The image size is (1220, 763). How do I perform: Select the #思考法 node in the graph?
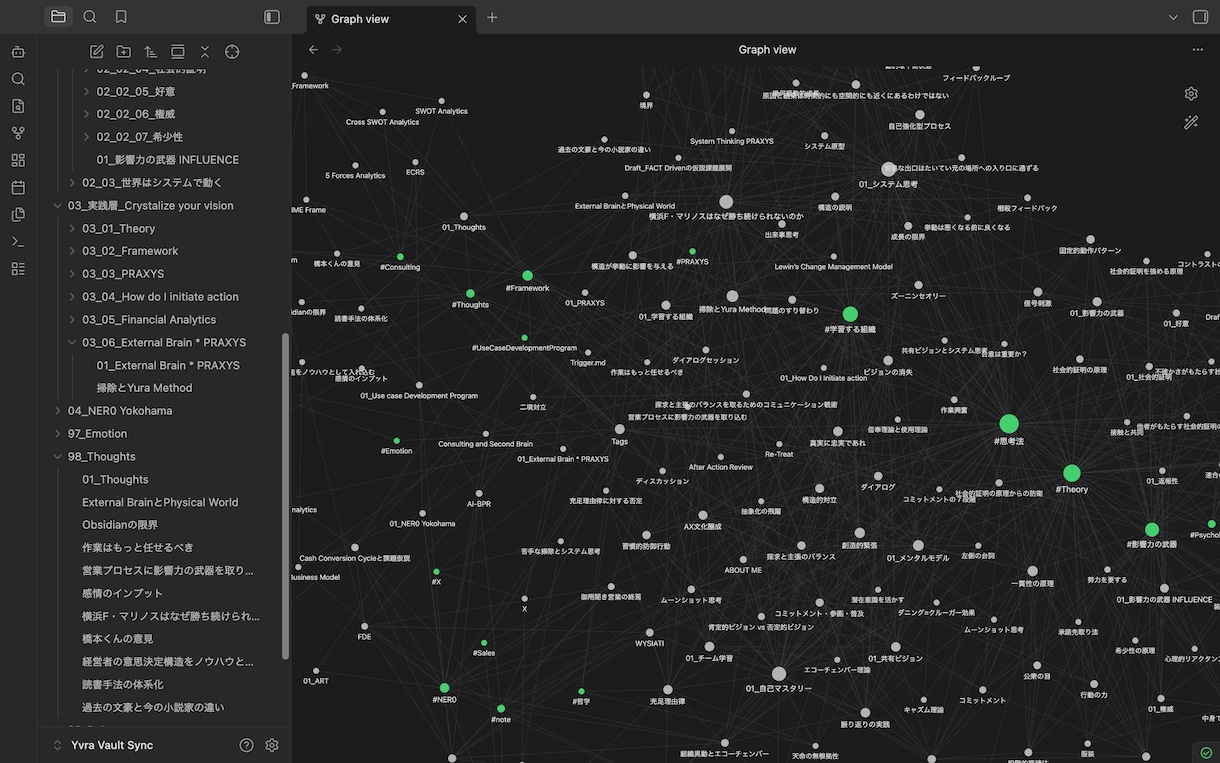coord(1009,424)
